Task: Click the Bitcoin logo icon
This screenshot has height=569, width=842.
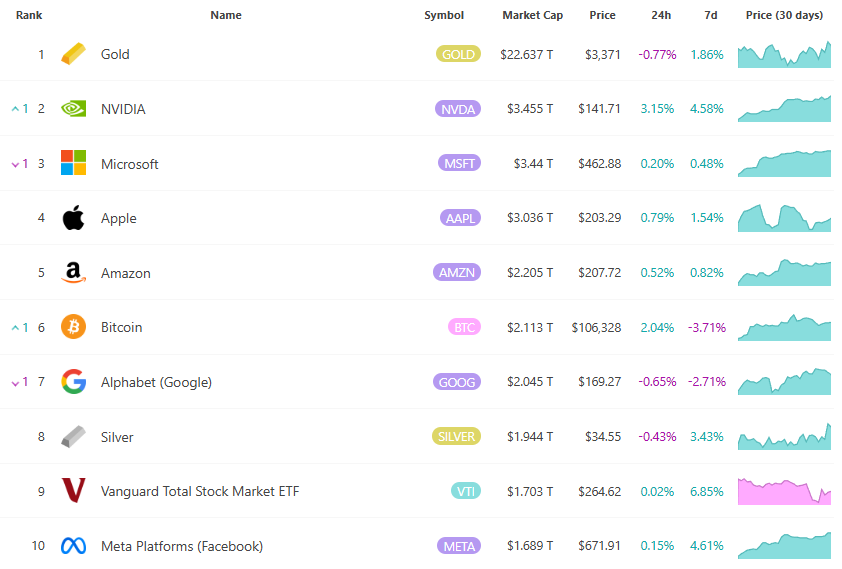Action: coord(74,327)
